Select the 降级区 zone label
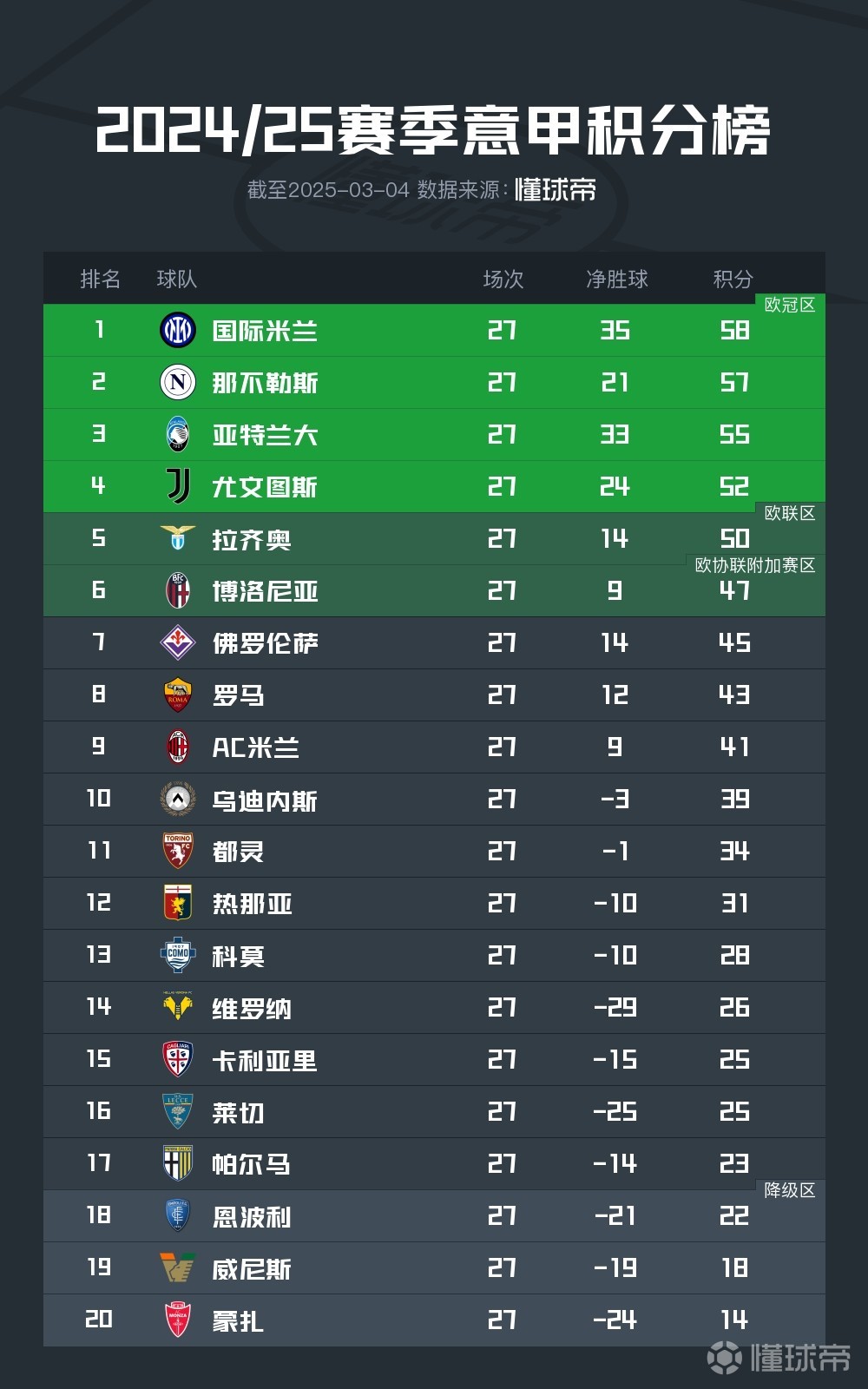The width and height of the screenshot is (868, 1389). (x=790, y=1190)
